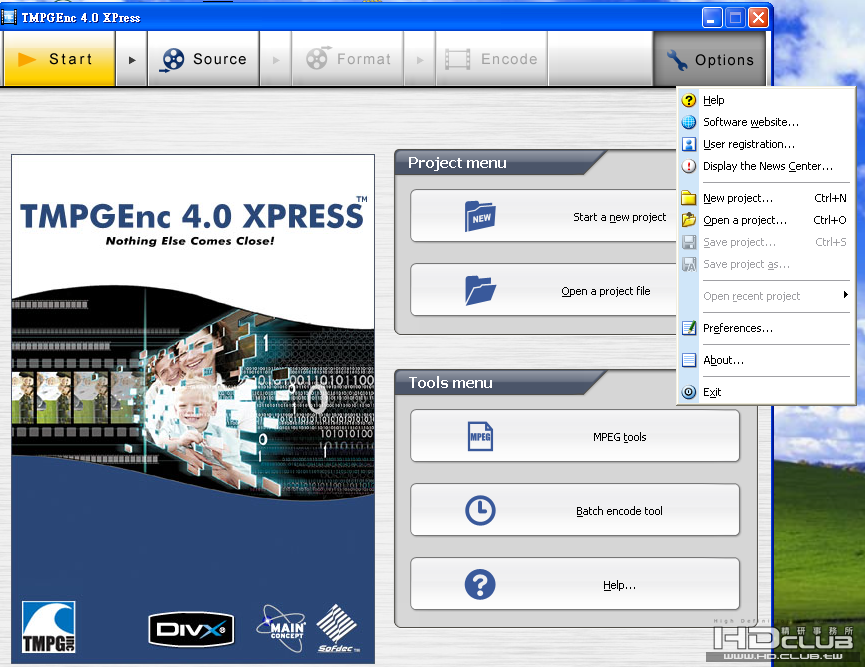Click the MPEG file icon in Tools menu

(481, 437)
